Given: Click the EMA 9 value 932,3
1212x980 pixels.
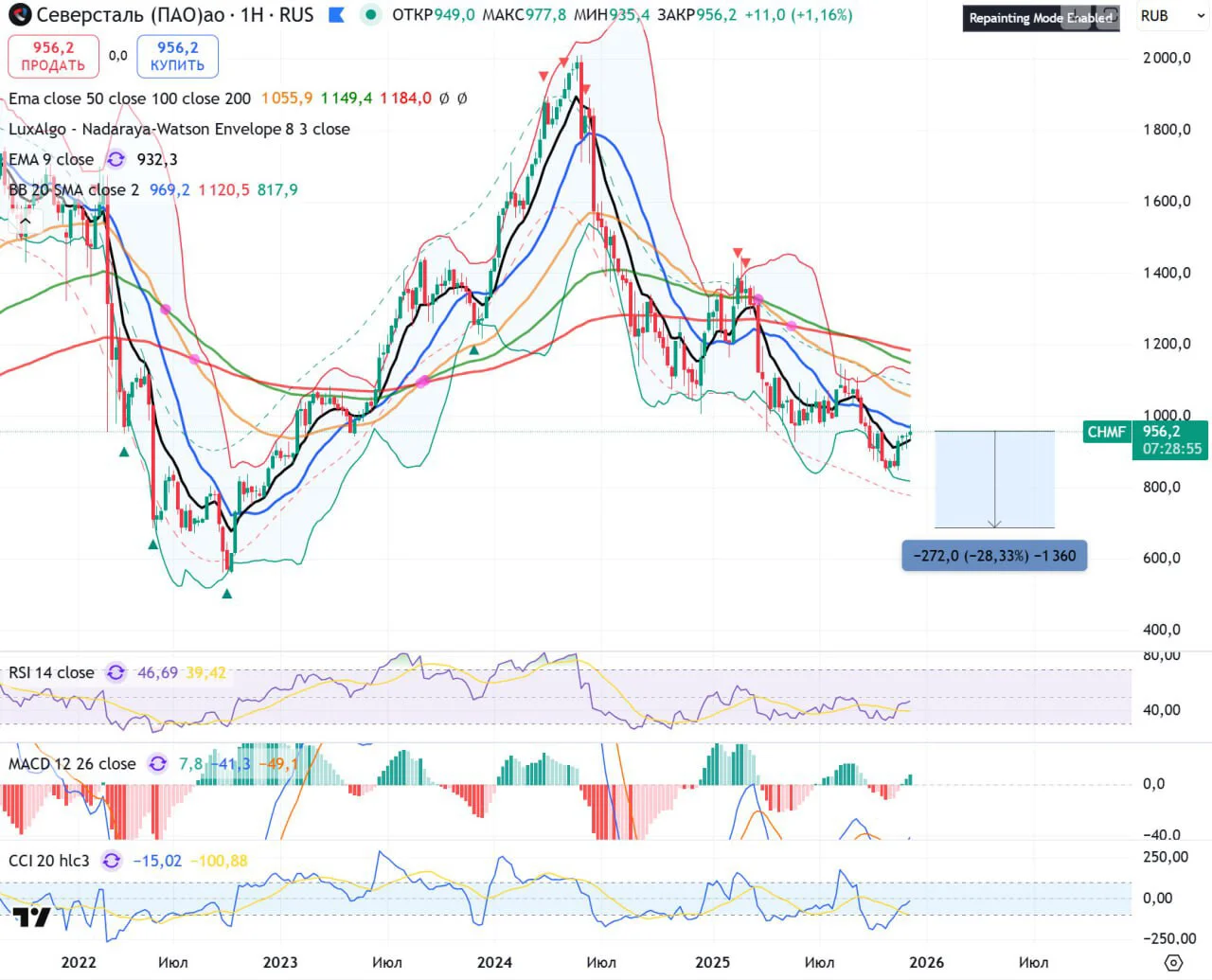Looking at the screenshot, I should pyautogui.click(x=157, y=159).
